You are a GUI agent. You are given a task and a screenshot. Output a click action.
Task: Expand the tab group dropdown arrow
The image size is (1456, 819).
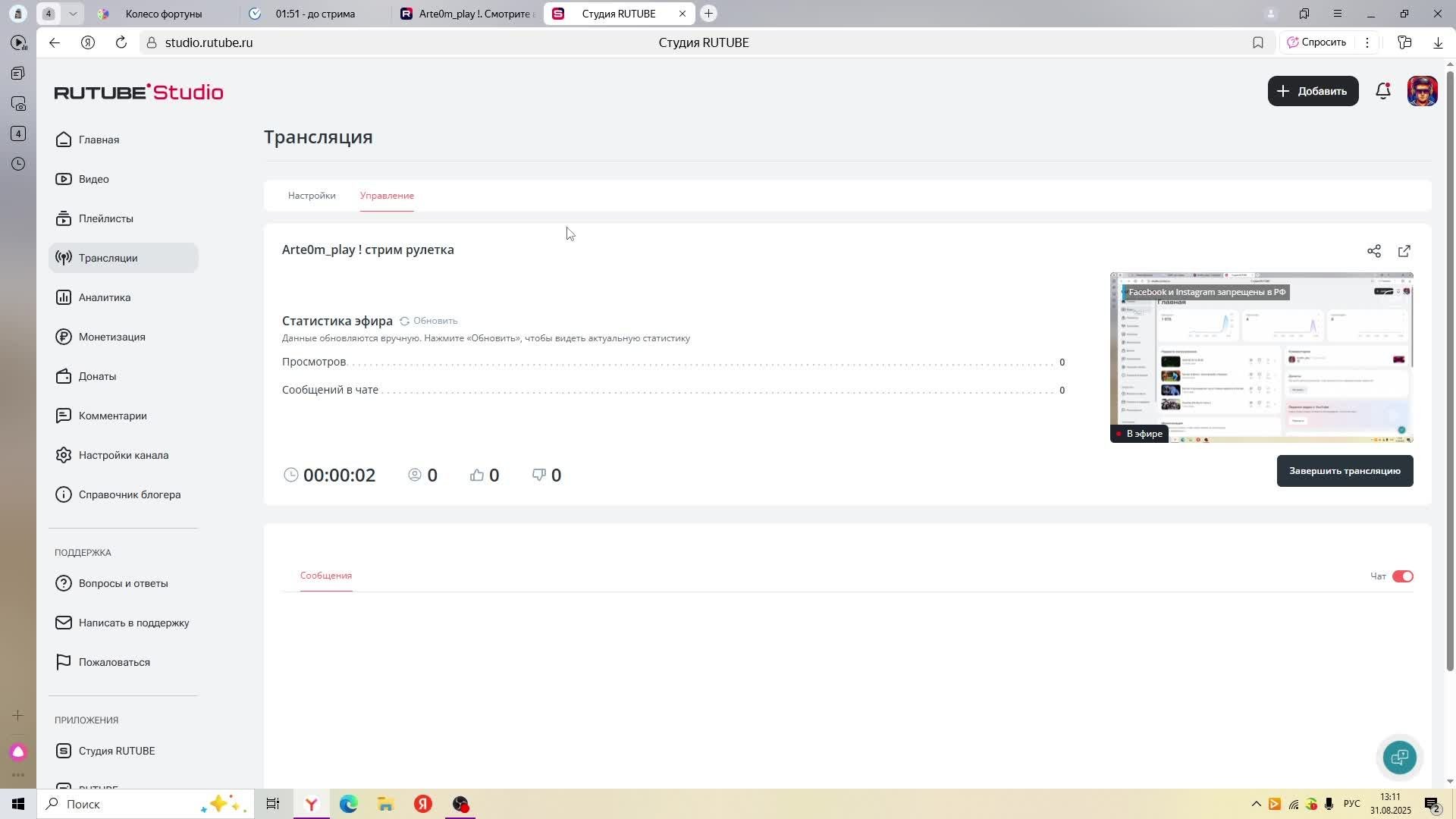coord(73,14)
